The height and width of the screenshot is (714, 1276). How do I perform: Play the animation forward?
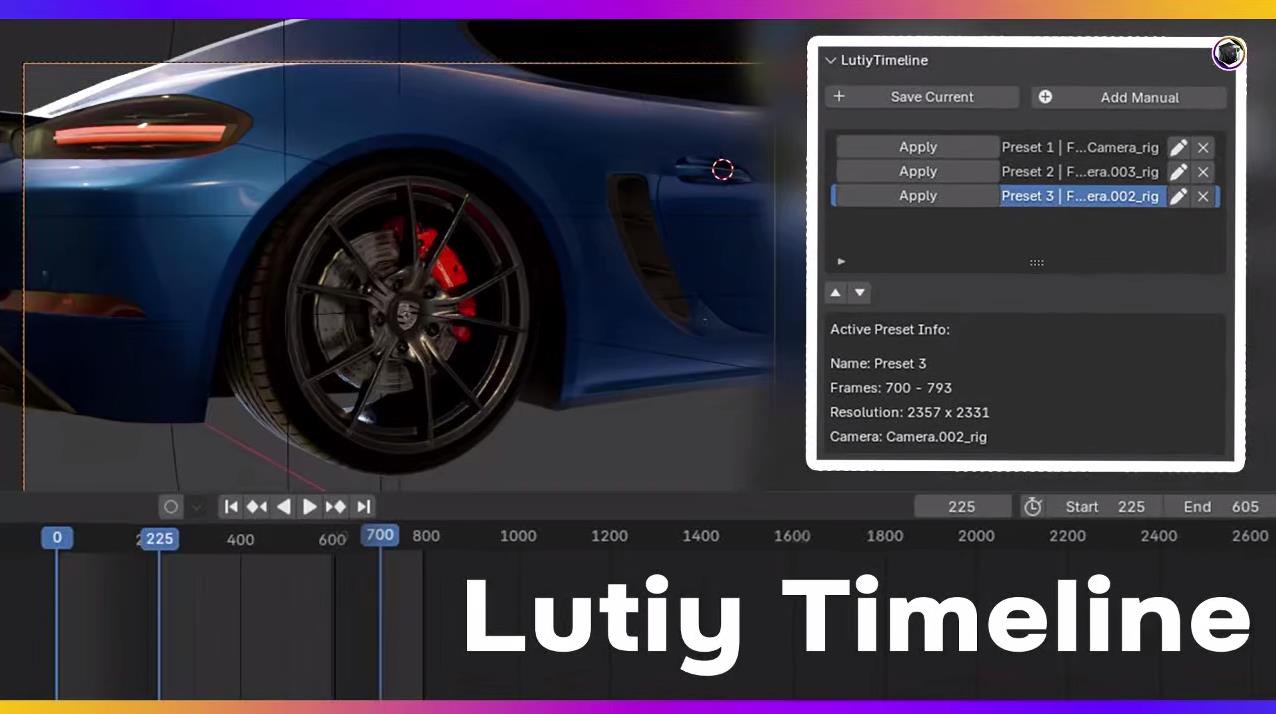coord(310,507)
